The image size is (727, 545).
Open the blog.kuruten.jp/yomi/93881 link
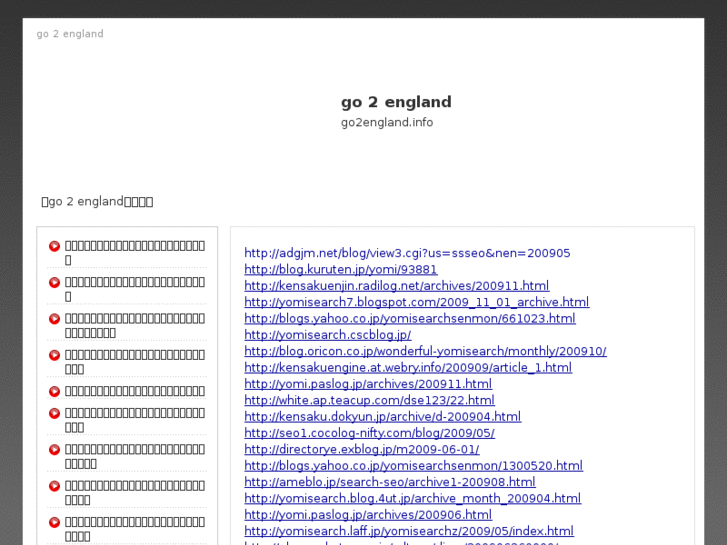pos(341,269)
